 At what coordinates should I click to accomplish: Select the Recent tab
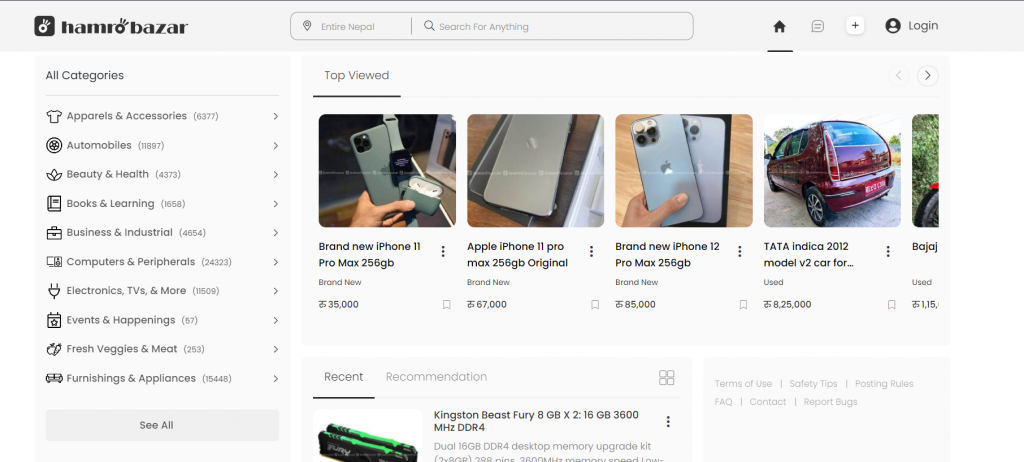click(344, 377)
